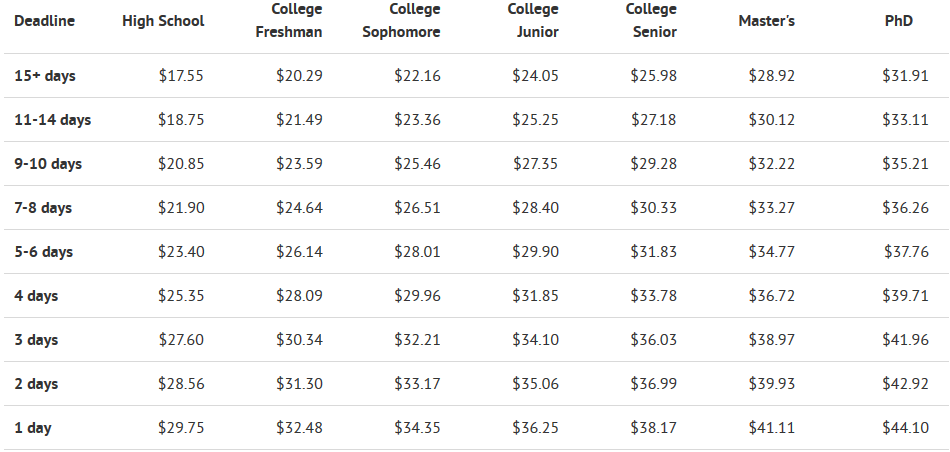Click the Master's column header
This screenshot has width=950, height=452.
[x=766, y=21]
